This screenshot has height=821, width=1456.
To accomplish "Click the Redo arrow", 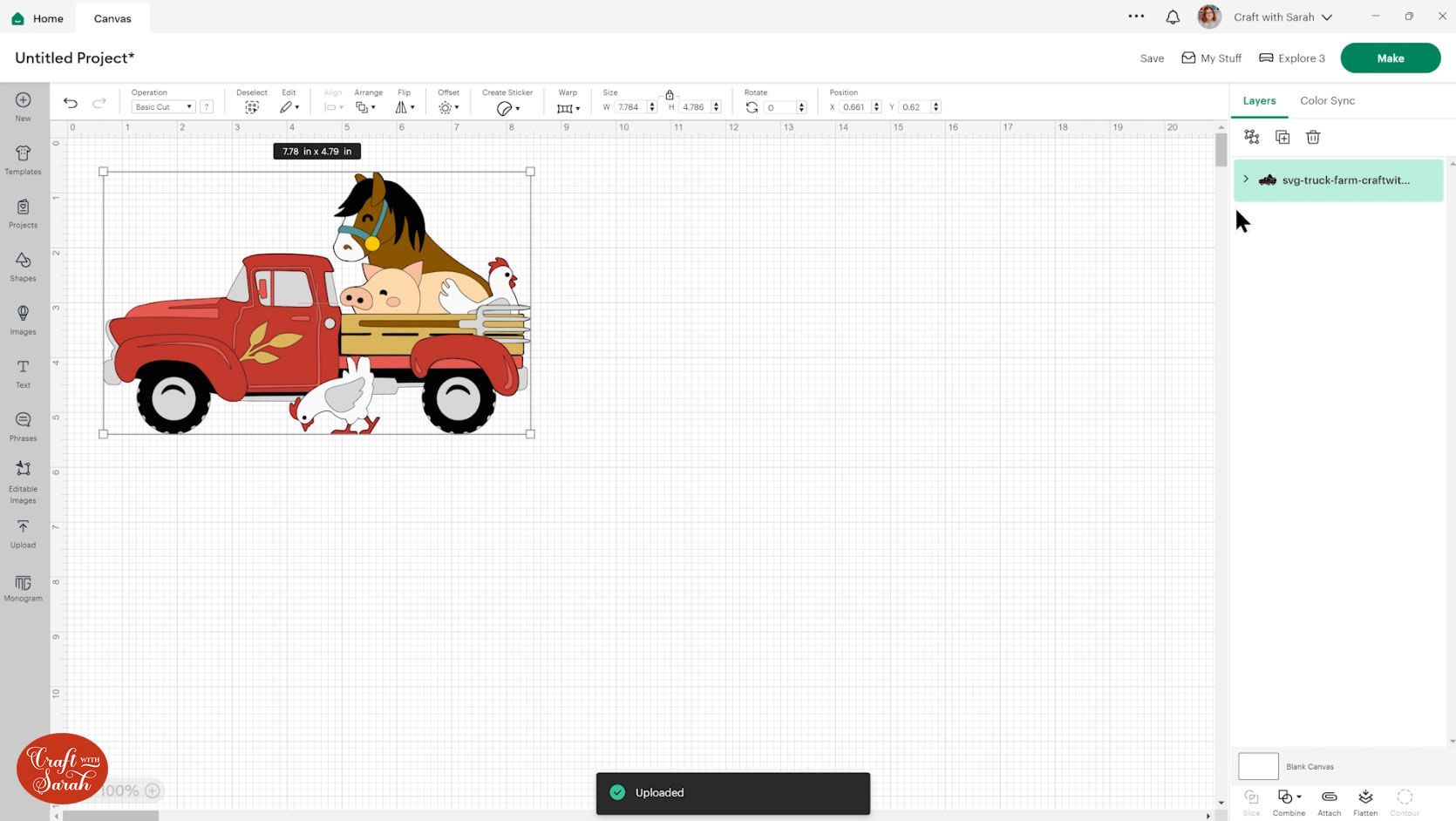I will coord(99,103).
